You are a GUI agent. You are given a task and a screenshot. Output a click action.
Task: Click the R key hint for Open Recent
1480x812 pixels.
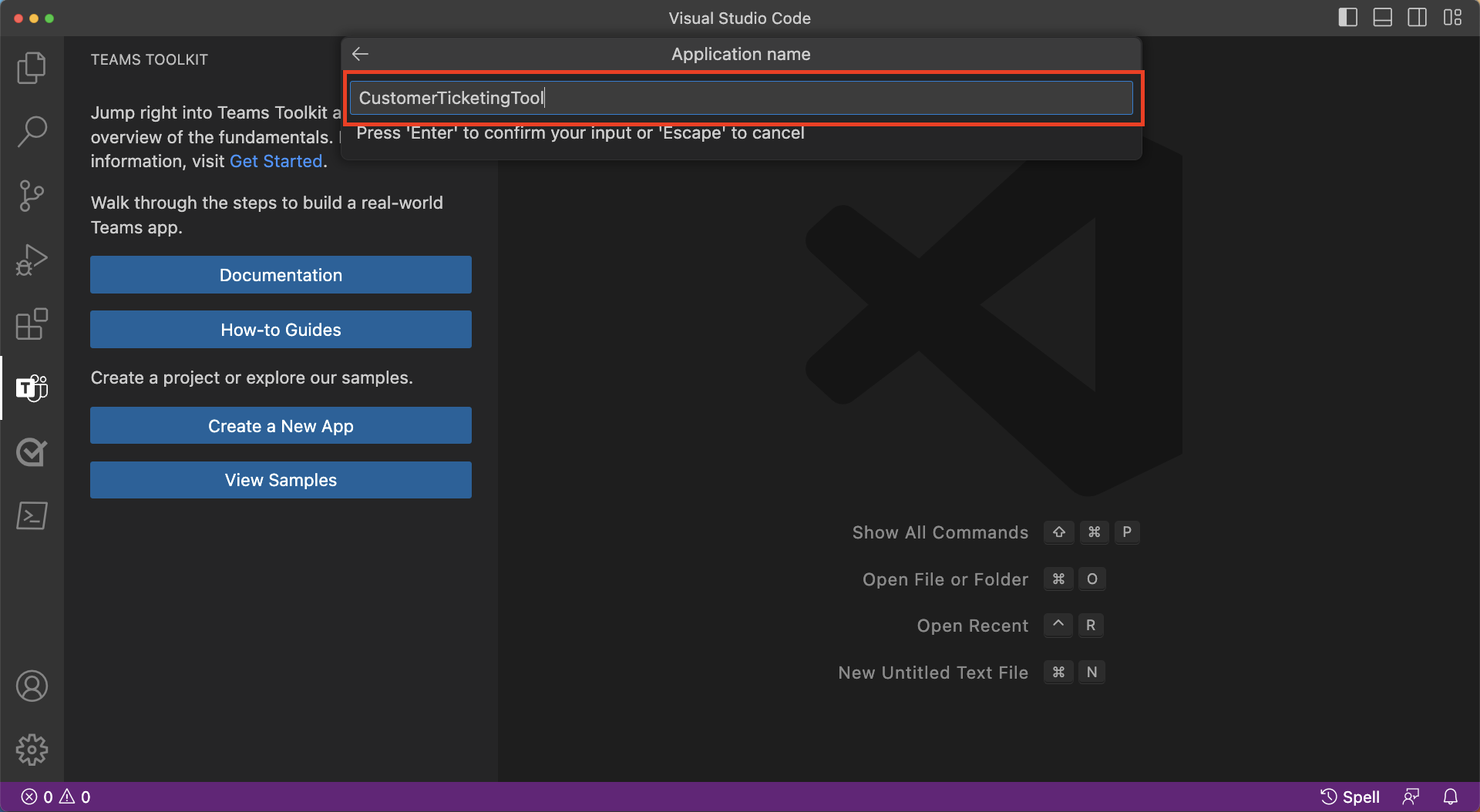click(1090, 626)
